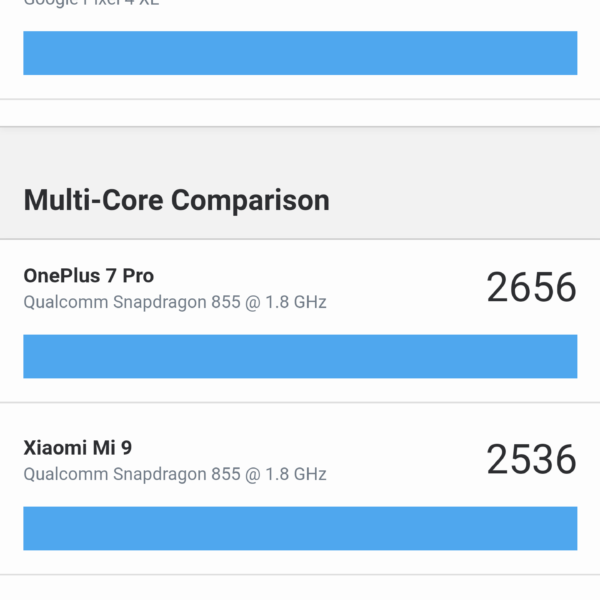600x600 pixels.
Task: Click the gray gap above Multi-Core Comparison
Action: [x=300, y=113]
